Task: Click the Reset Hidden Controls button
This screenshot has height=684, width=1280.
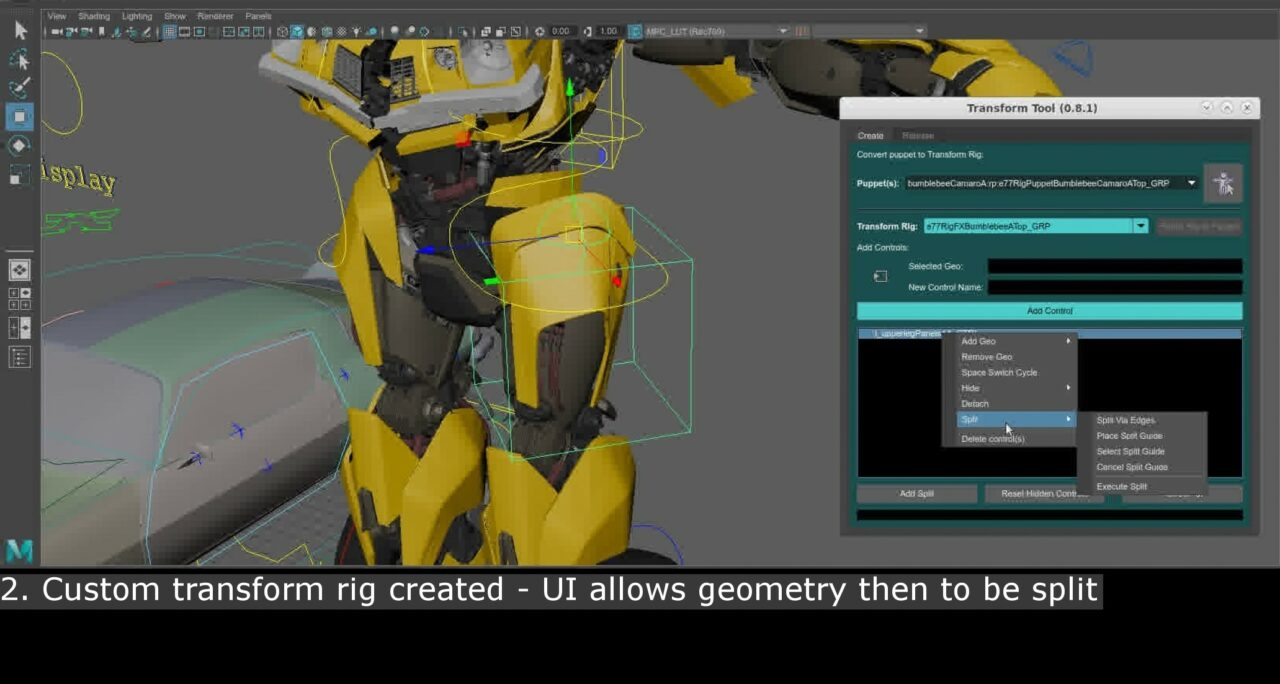Action: click(1045, 494)
